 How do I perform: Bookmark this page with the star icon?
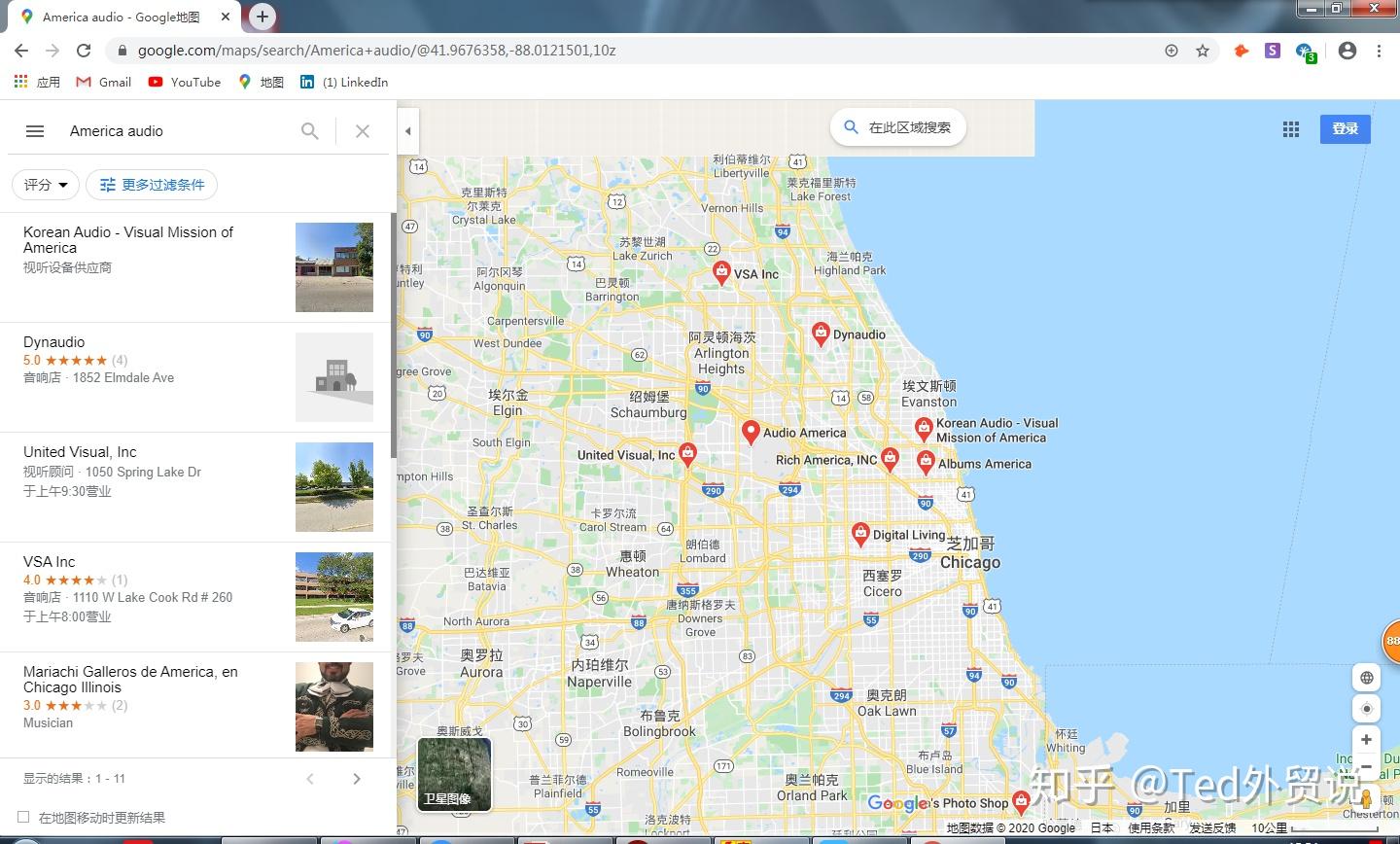(x=1203, y=51)
